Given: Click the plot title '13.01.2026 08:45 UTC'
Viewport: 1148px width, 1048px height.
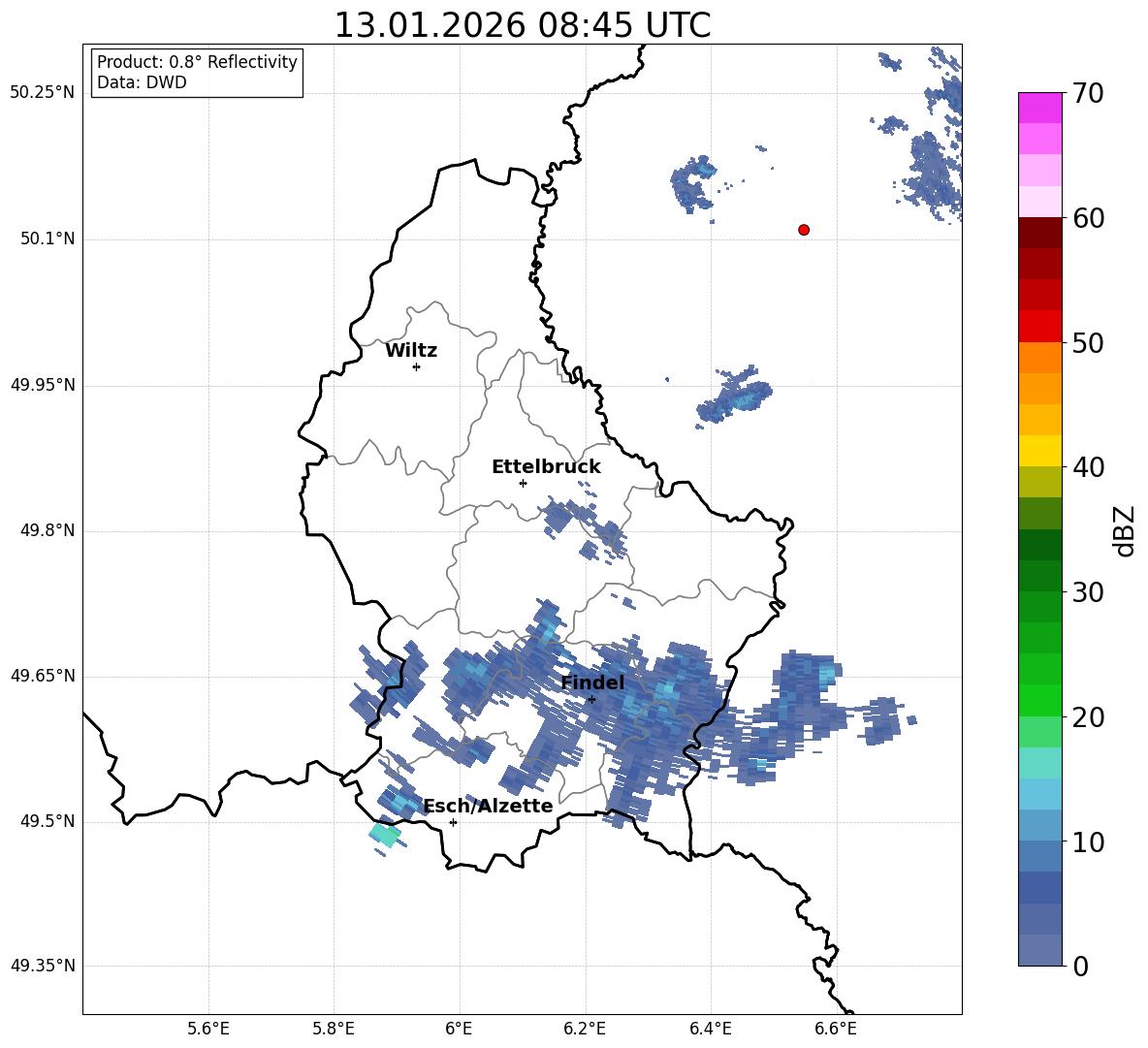Looking at the screenshot, I should [523, 25].
